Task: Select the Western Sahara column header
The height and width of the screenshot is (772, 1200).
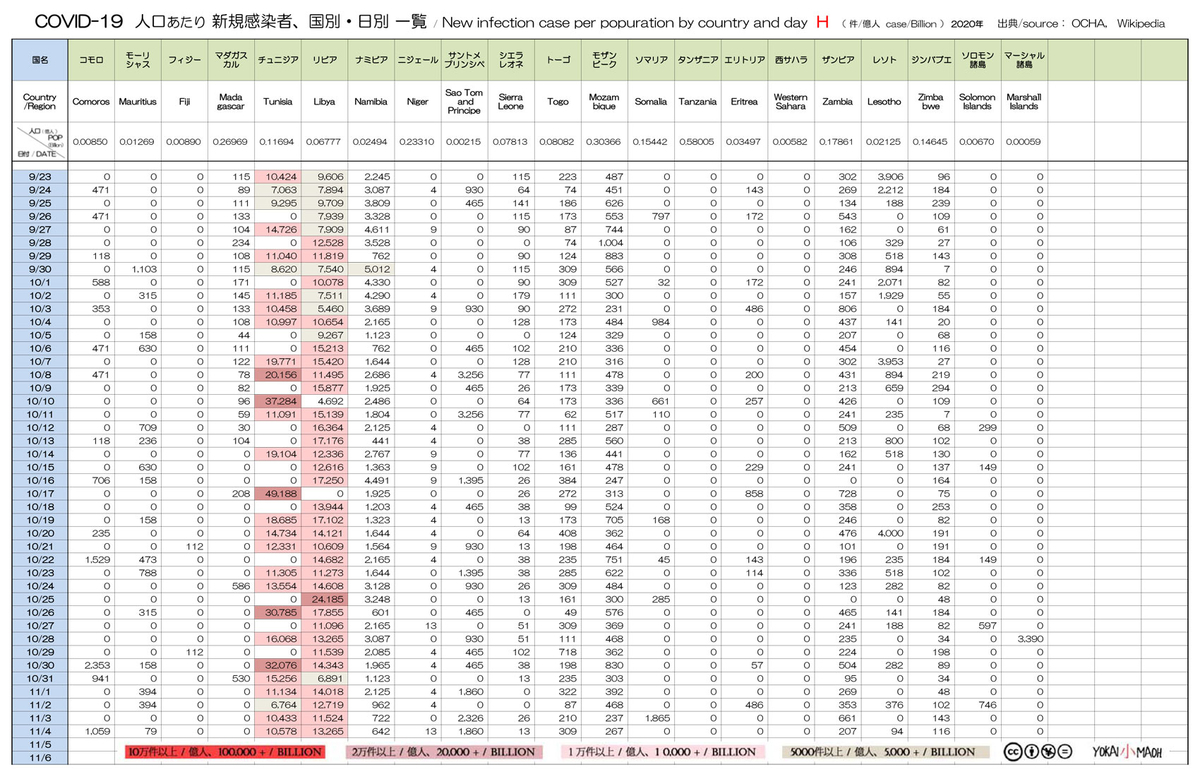Action: point(790,102)
